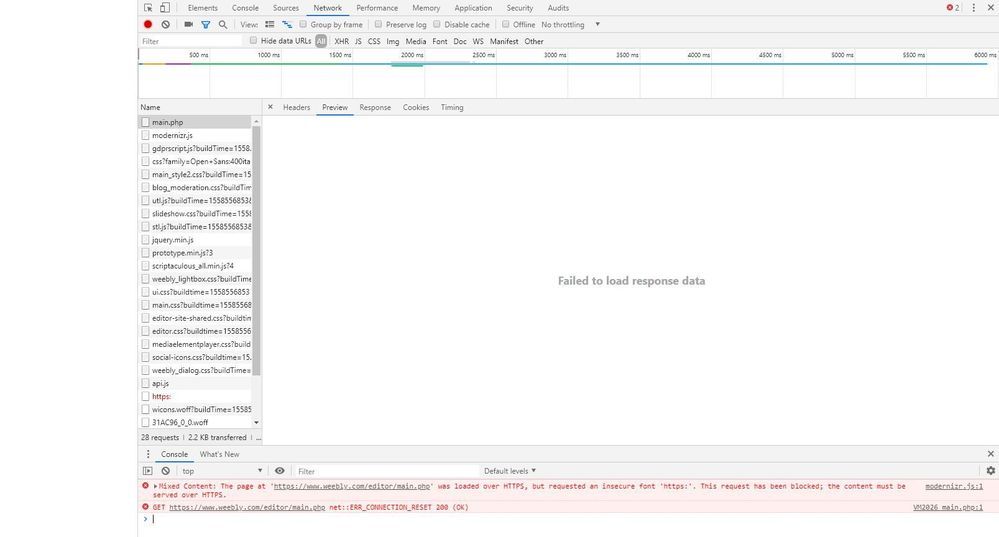
Task: Enable Preserve log checkbox
Action: (x=379, y=24)
